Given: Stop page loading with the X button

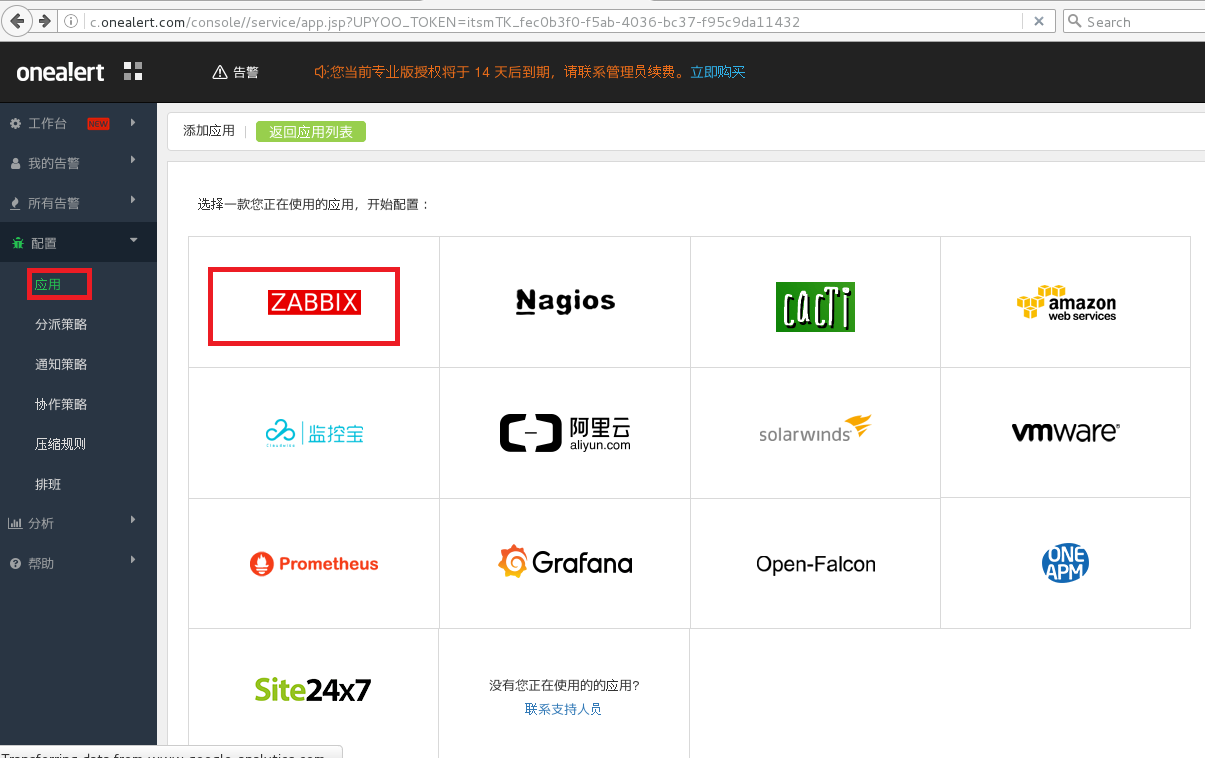Looking at the screenshot, I should [x=1039, y=21].
